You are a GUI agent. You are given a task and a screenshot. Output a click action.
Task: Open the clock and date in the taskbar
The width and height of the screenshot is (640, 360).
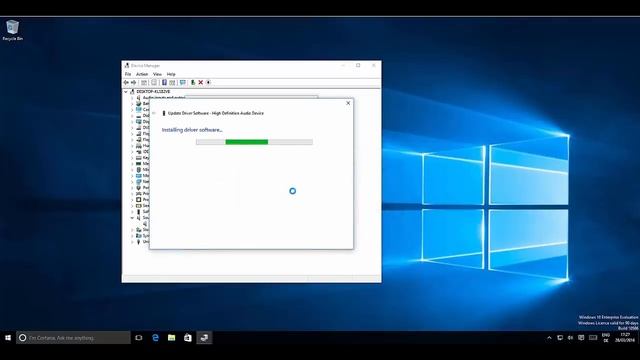coord(625,338)
